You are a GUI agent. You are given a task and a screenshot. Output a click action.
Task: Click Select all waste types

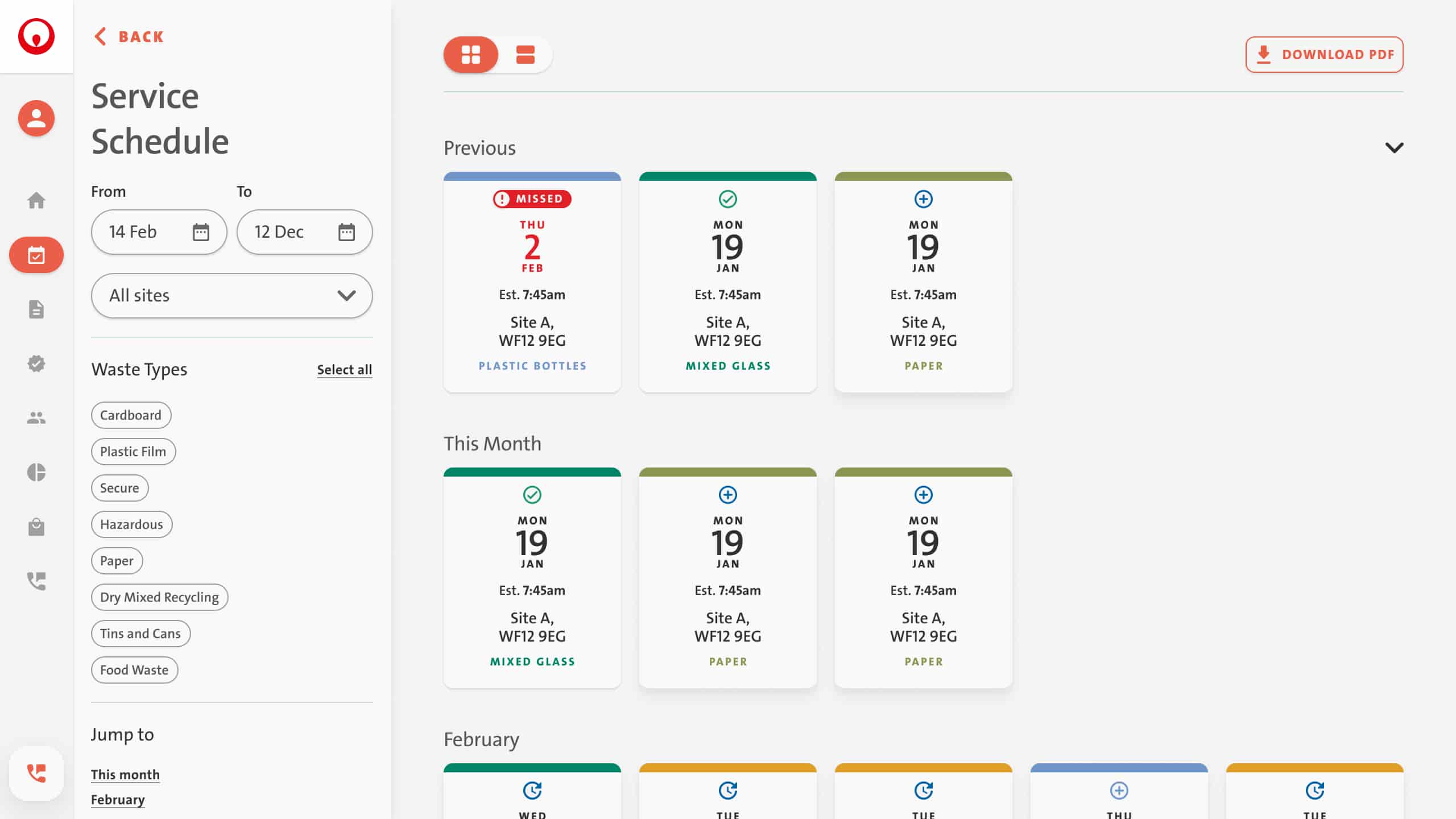point(344,370)
